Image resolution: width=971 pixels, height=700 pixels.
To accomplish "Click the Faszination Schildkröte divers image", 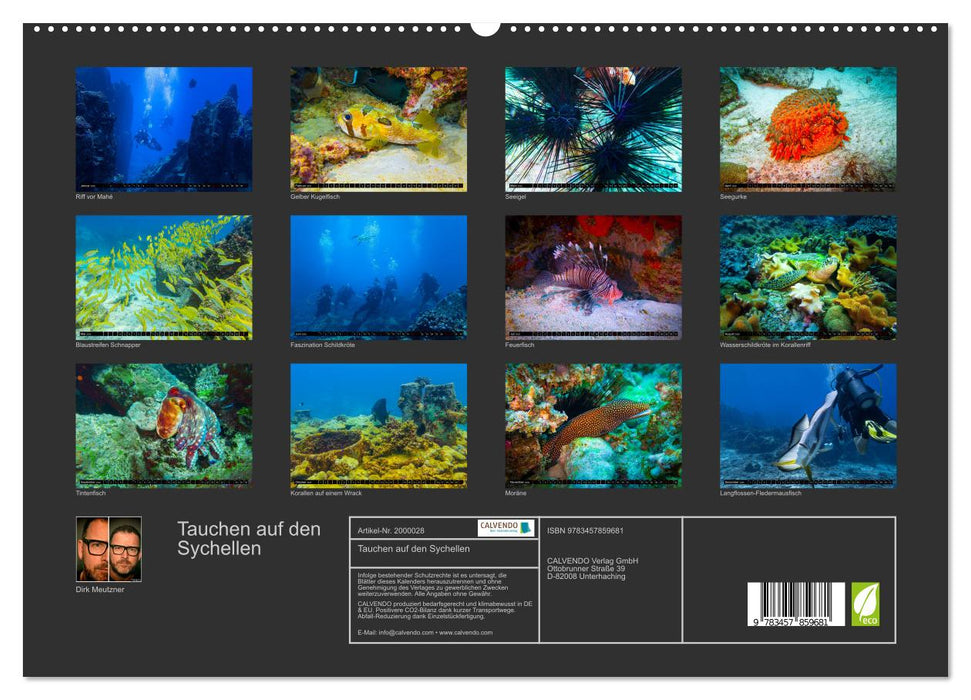I will click(x=378, y=277).
